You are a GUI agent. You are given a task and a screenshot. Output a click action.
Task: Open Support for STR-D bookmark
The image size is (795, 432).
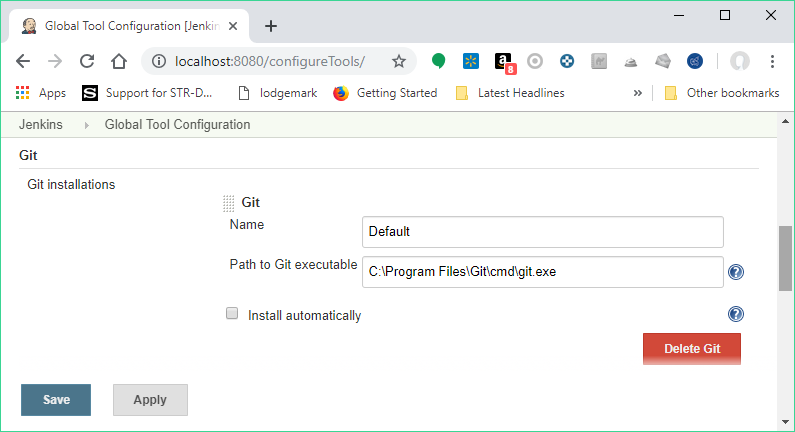point(147,93)
